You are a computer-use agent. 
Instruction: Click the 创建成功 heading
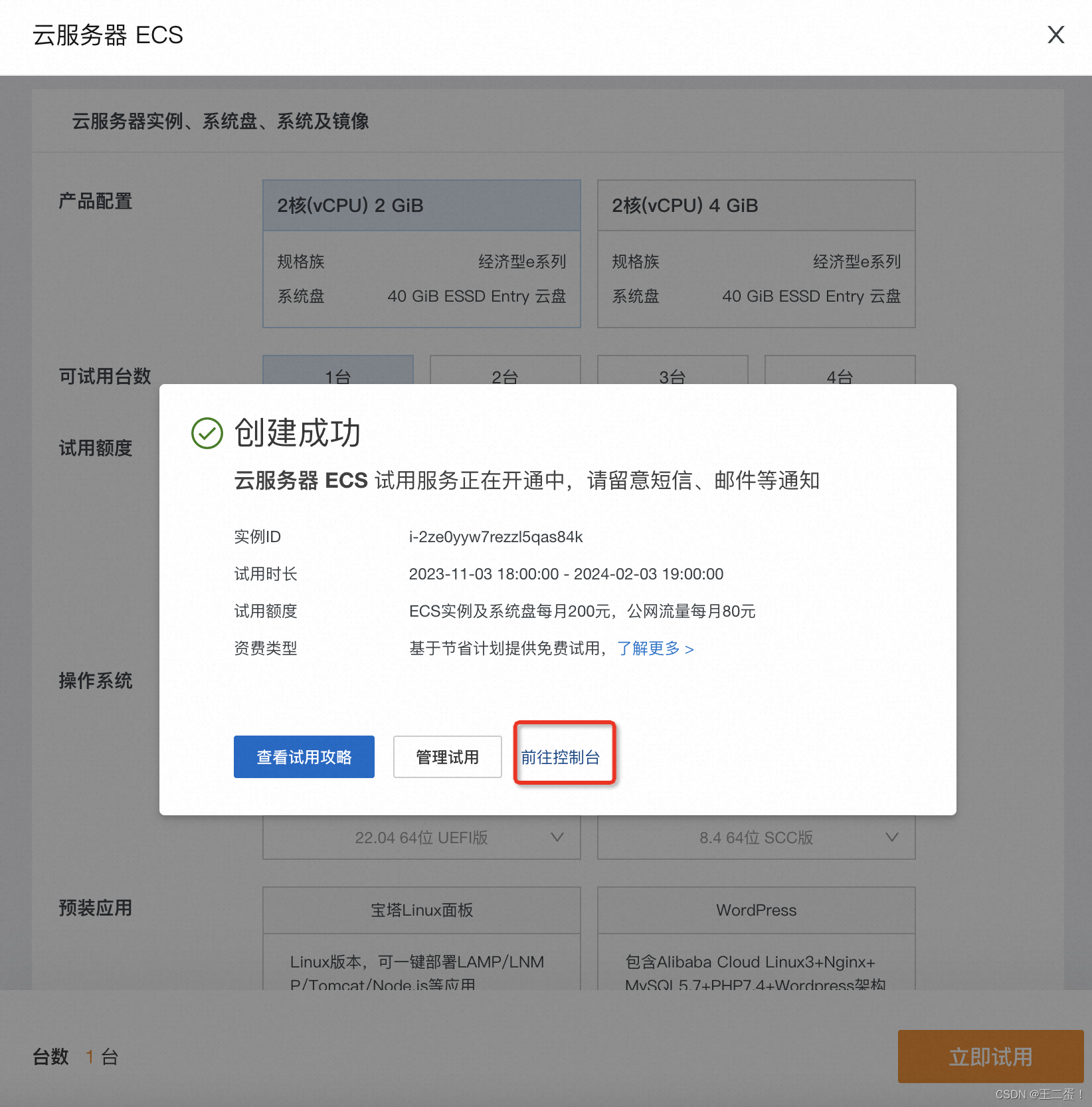tap(298, 433)
